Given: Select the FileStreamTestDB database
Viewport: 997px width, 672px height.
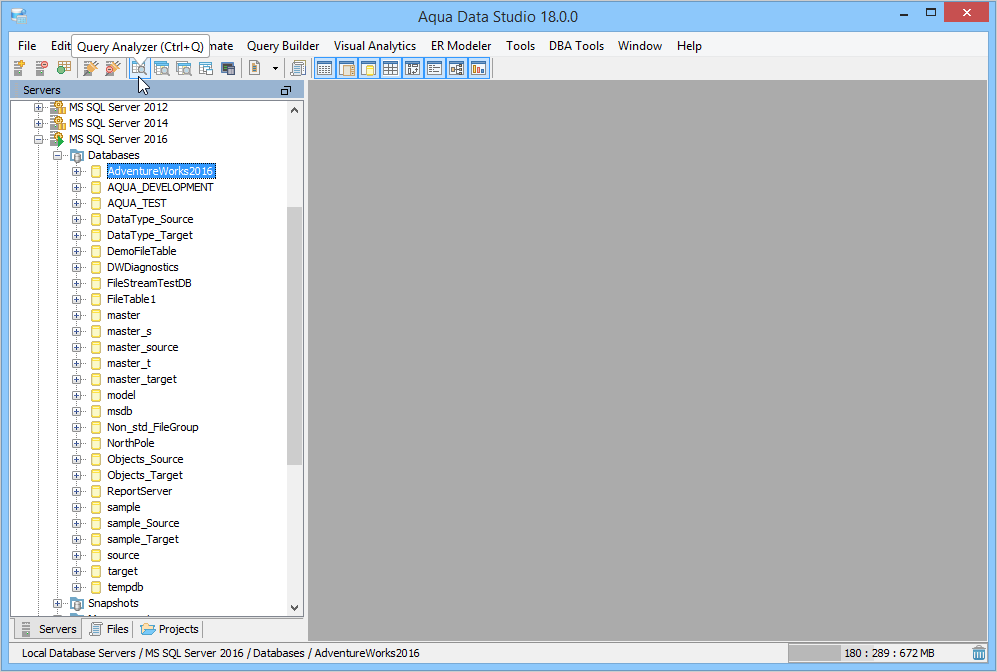Looking at the screenshot, I should click(x=149, y=283).
